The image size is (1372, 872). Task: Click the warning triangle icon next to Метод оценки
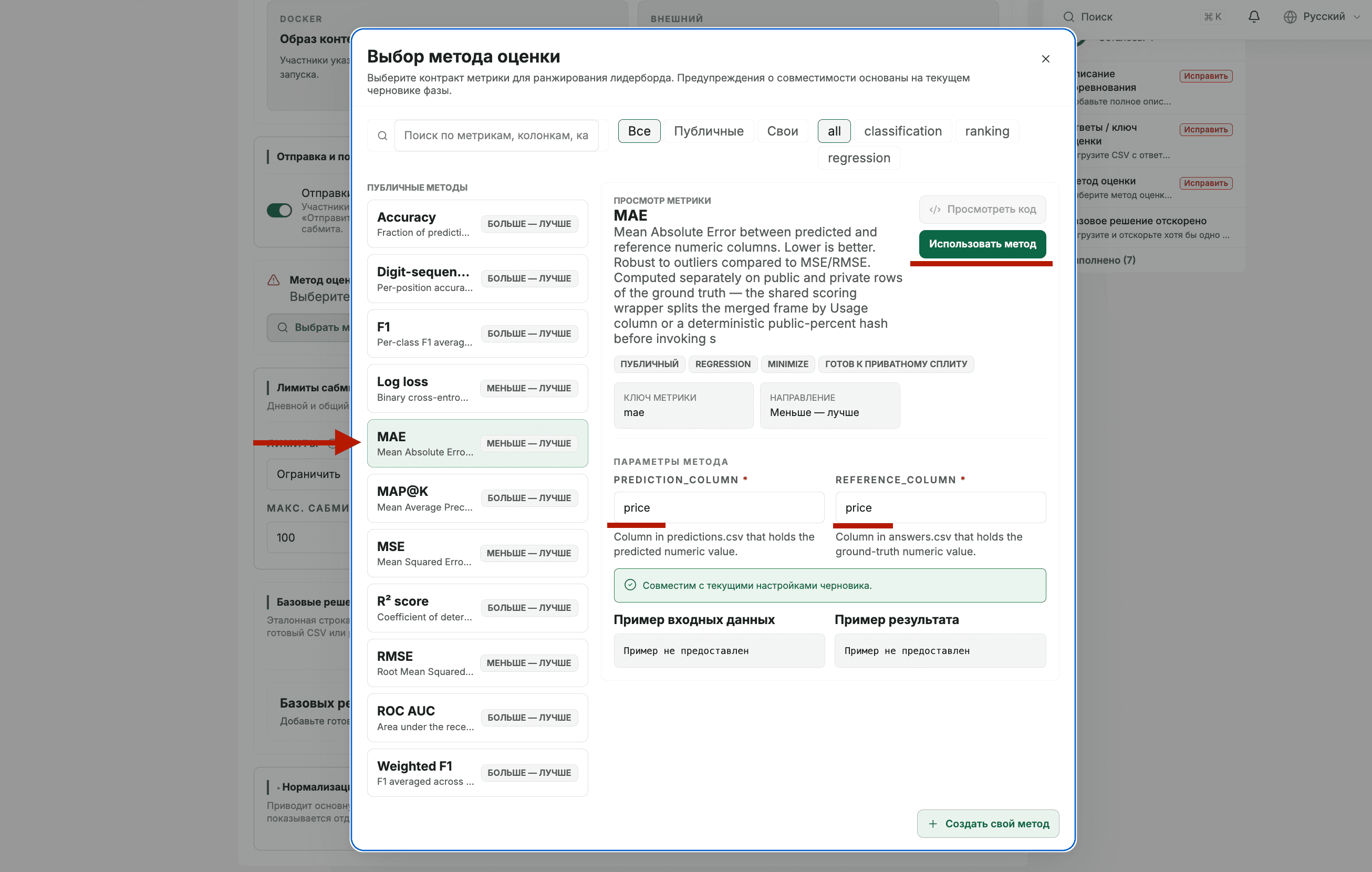point(274,280)
